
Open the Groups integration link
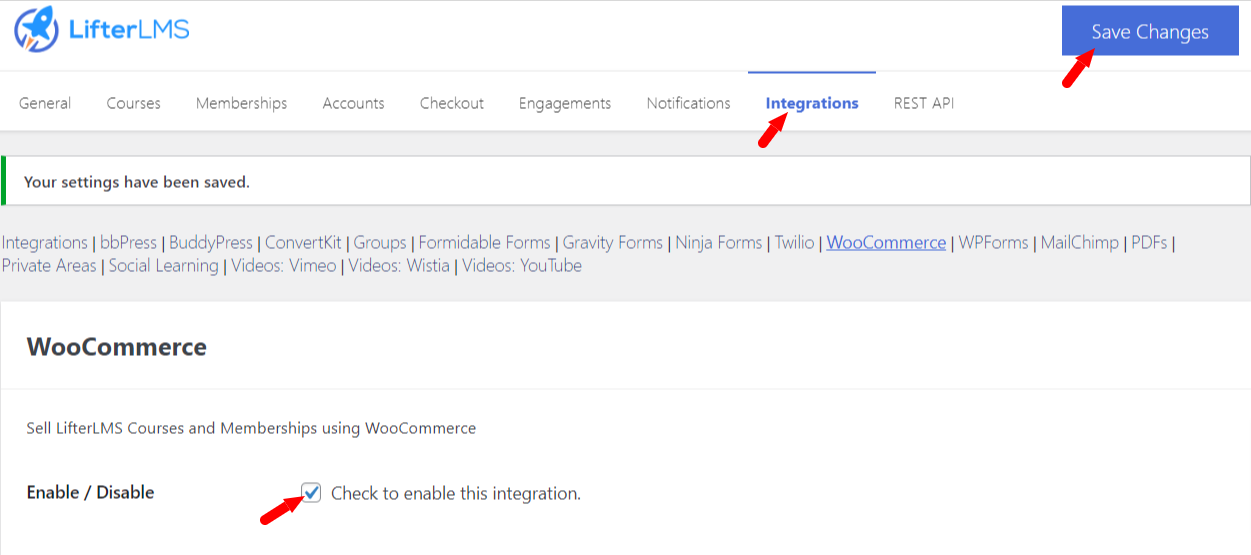tap(380, 242)
